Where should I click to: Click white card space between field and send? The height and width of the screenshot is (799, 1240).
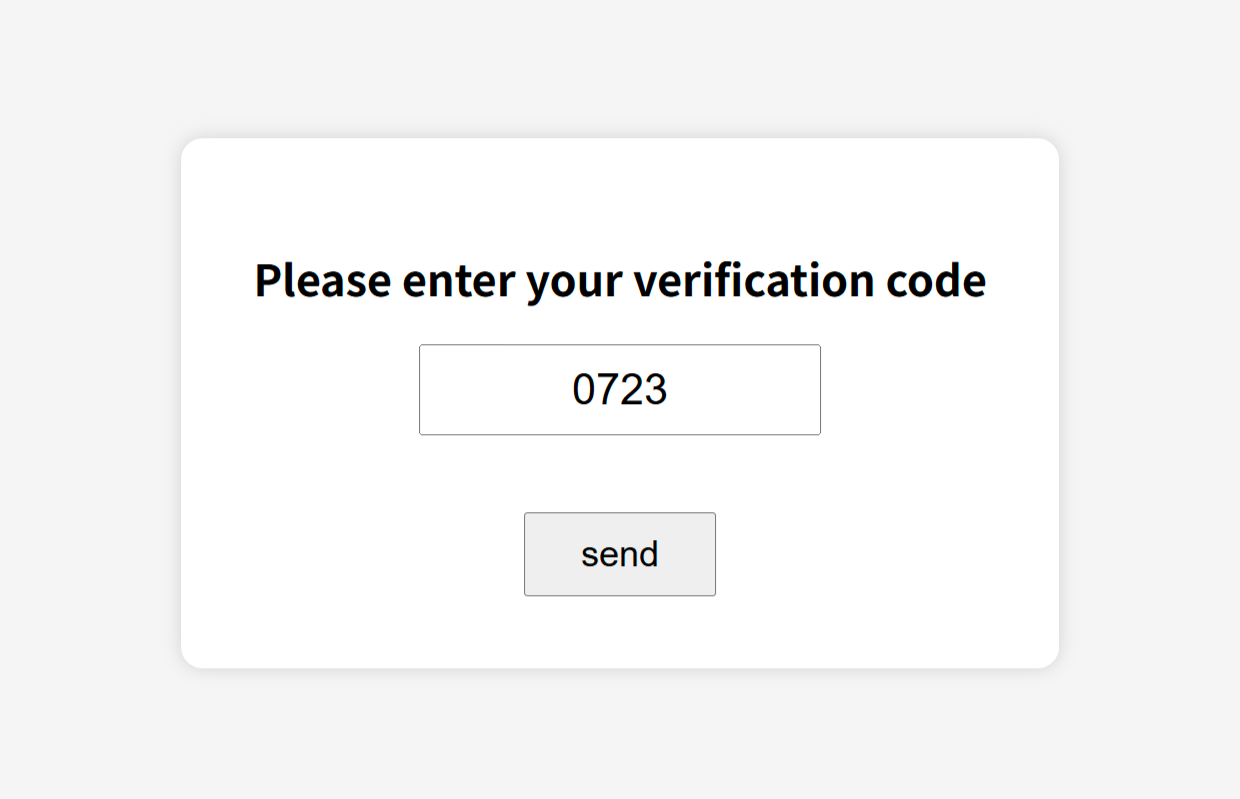[619, 474]
